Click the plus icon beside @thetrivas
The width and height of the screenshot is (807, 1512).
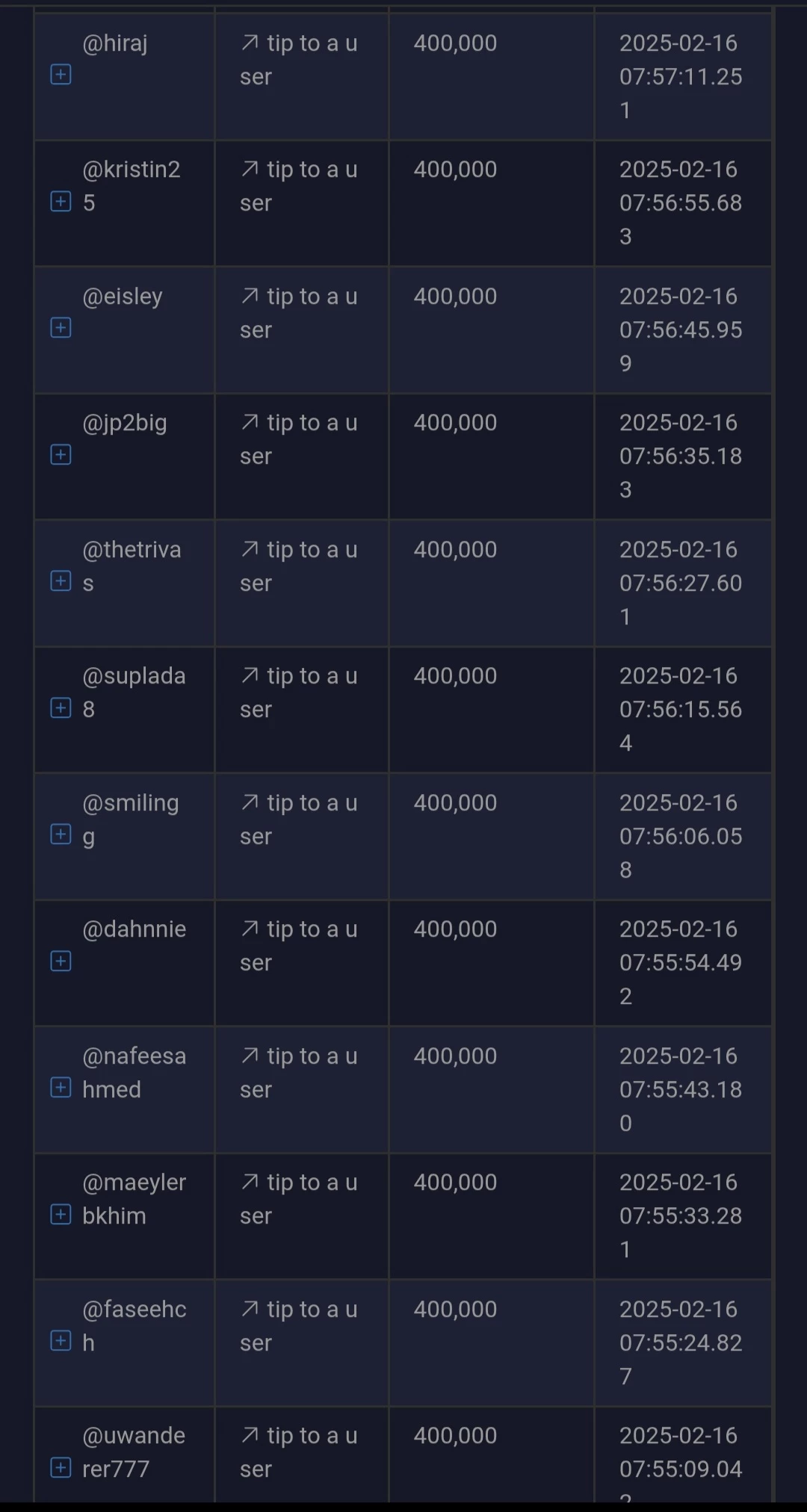tap(61, 581)
